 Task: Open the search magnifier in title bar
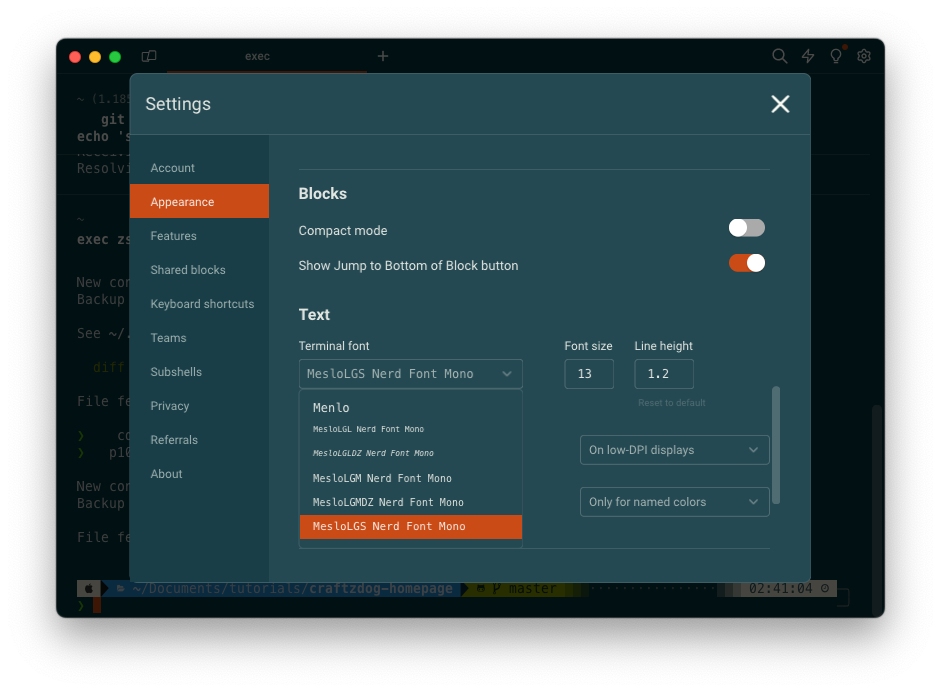click(779, 56)
